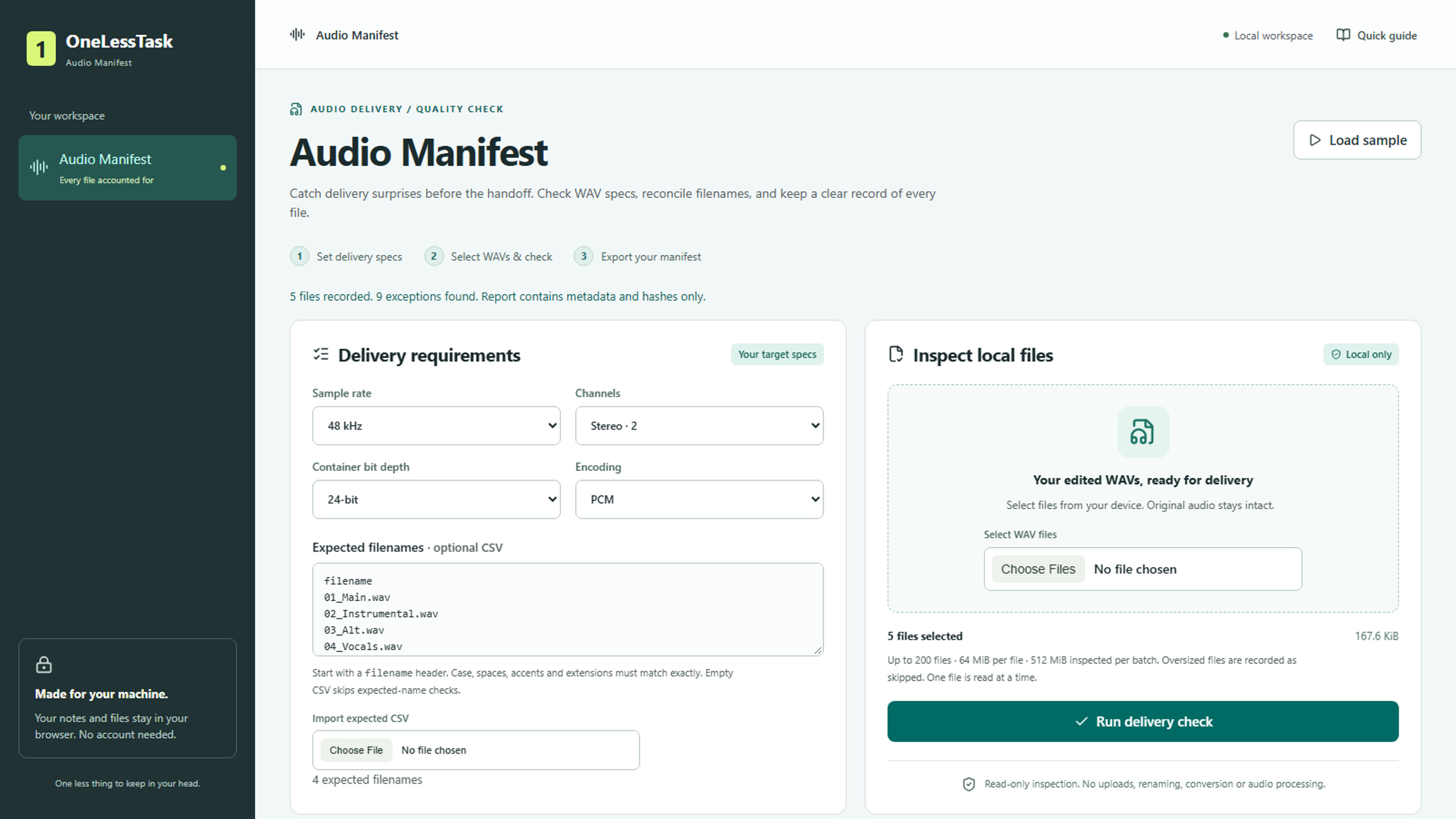The width and height of the screenshot is (1456, 819).
Task: Click the file icon beside Inspect local files
Action: pos(896,354)
